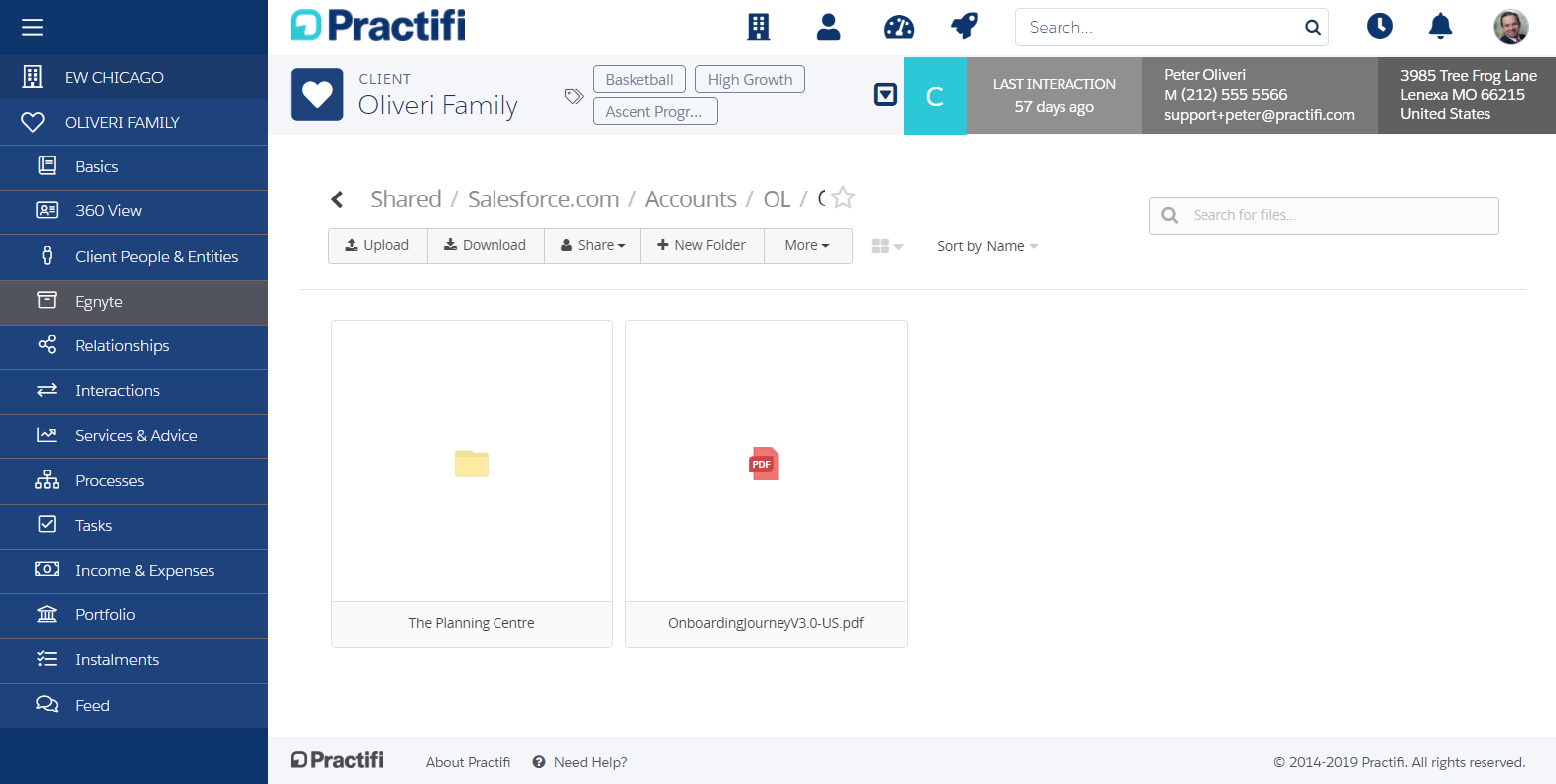The width and height of the screenshot is (1556, 784).
Task: Open the OnboardingJourneyV3.0-US.pdf file
Action: 766,483
